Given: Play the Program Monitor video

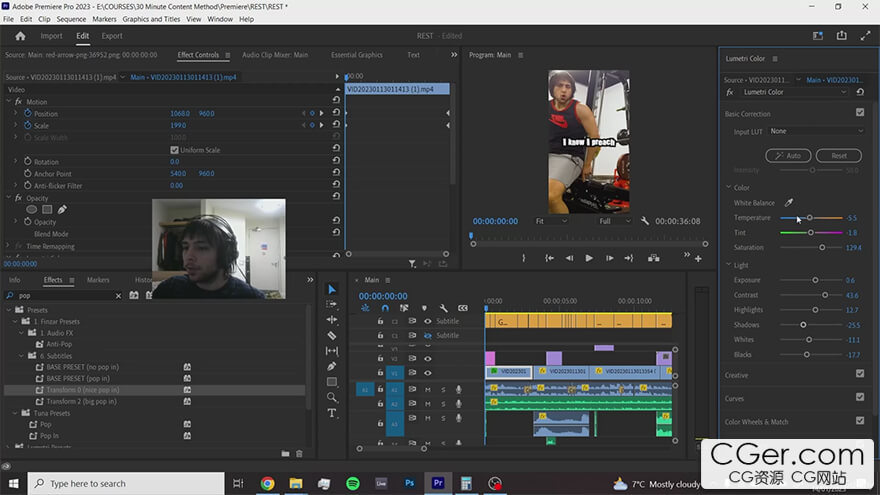Looking at the screenshot, I should (x=589, y=258).
